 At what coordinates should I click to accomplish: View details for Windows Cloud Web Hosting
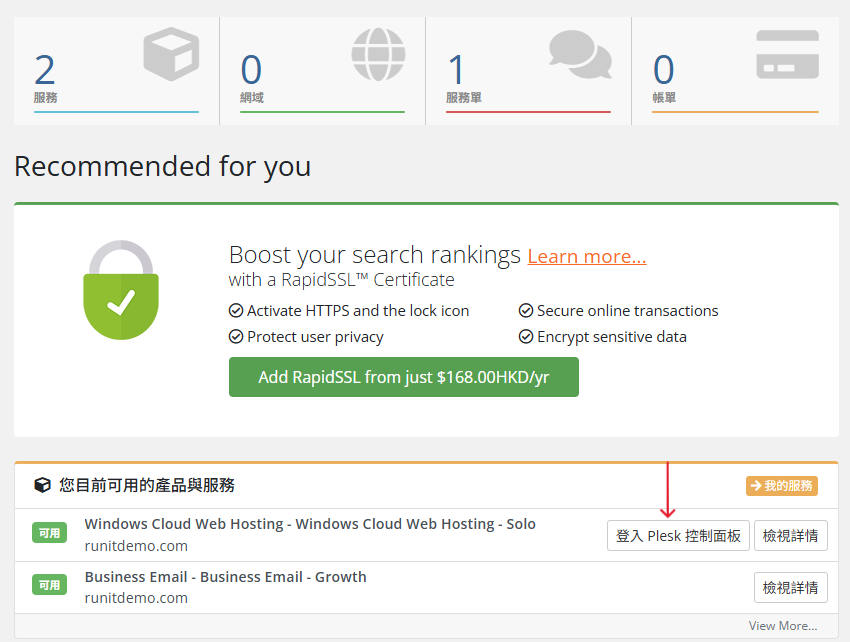pos(790,535)
